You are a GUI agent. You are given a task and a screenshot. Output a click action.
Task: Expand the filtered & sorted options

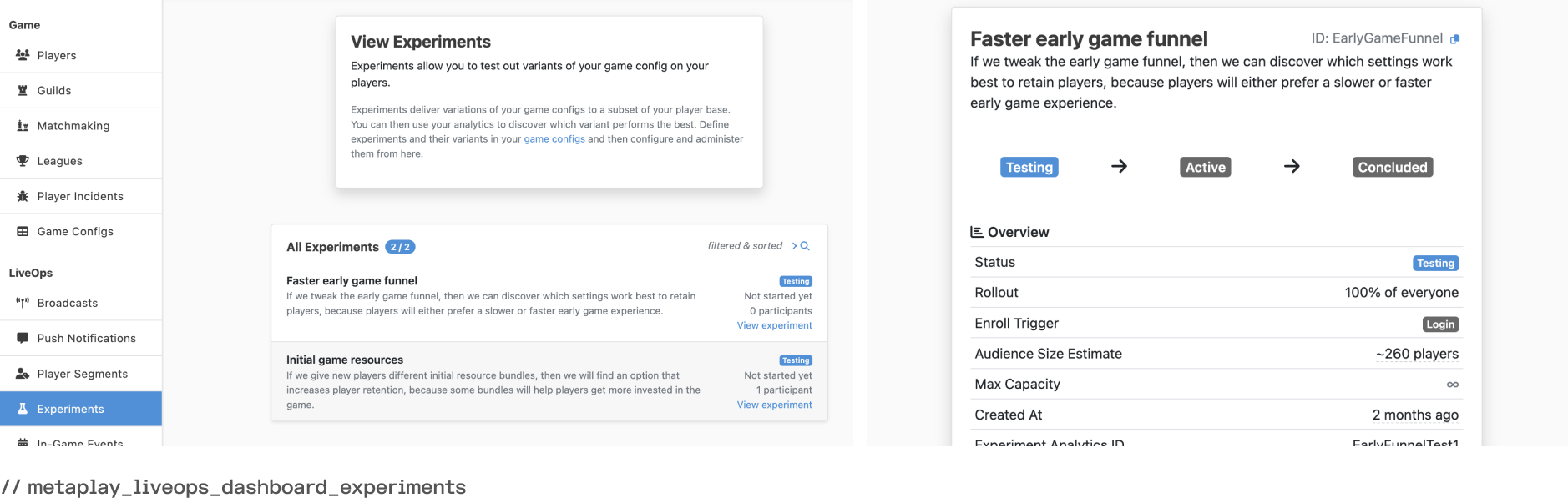(795, 246)
